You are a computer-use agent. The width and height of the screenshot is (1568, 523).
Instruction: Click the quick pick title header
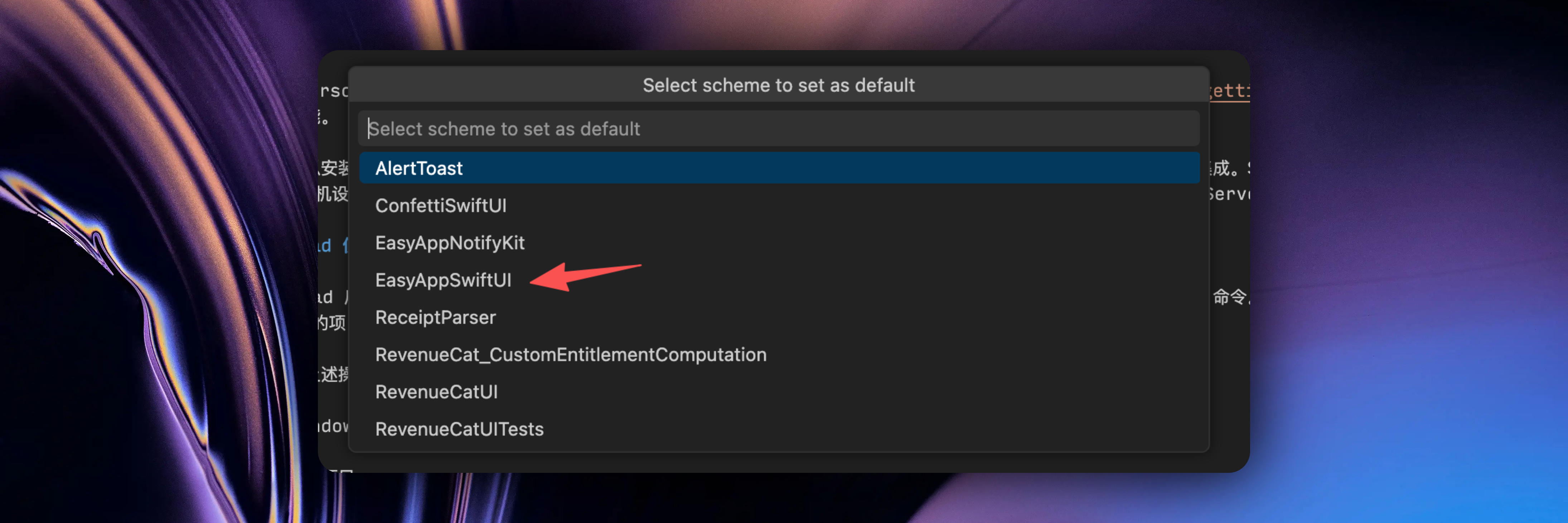[x=778, y=85]
